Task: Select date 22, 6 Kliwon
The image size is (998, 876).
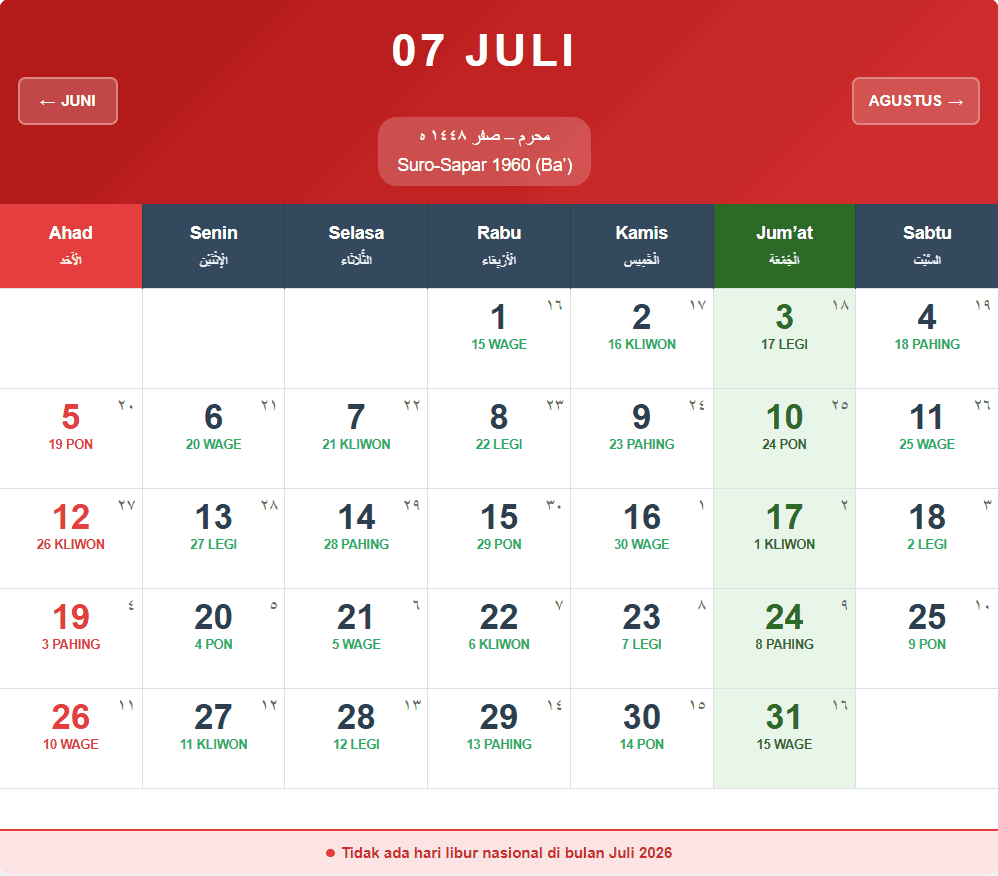Action: point(499,639)
